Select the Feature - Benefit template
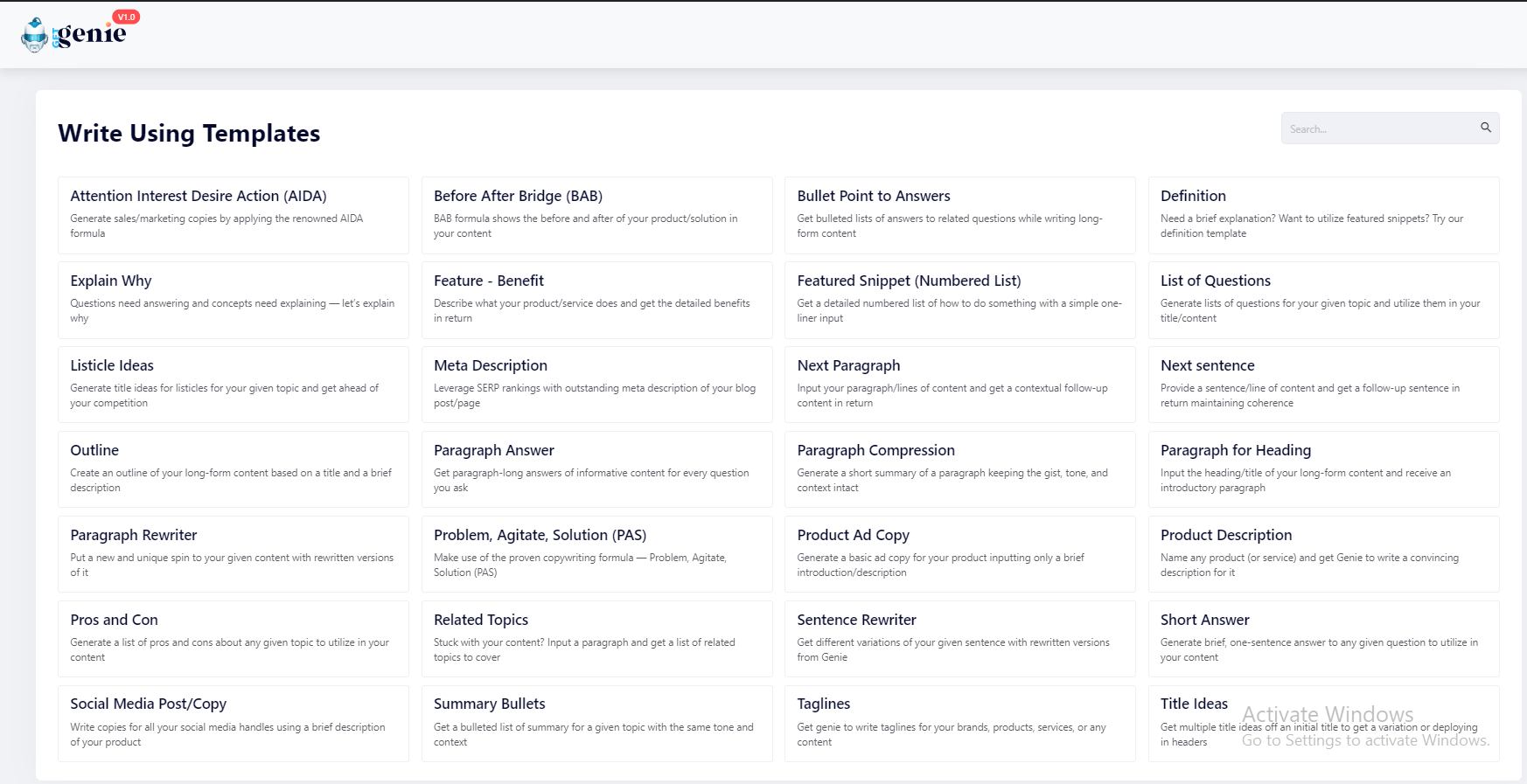This screenshot has width=1527, height=784. [x=596, y=300]
